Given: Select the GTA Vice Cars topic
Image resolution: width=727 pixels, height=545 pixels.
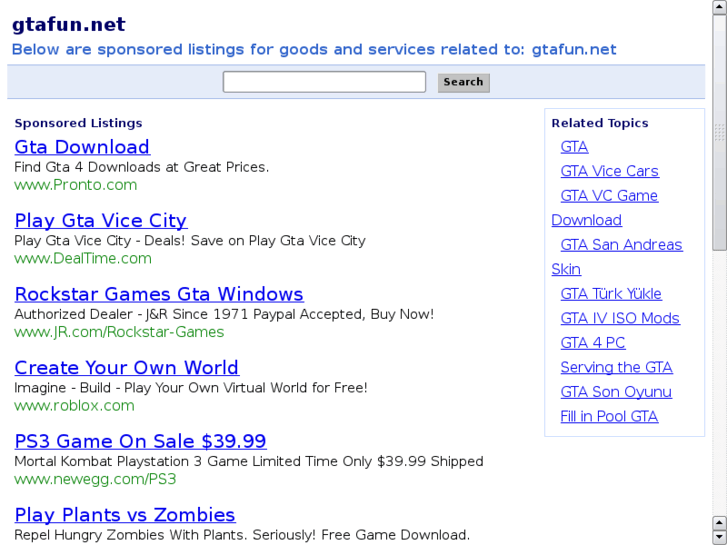Looking at the screenshot, I should click(609, 171).
